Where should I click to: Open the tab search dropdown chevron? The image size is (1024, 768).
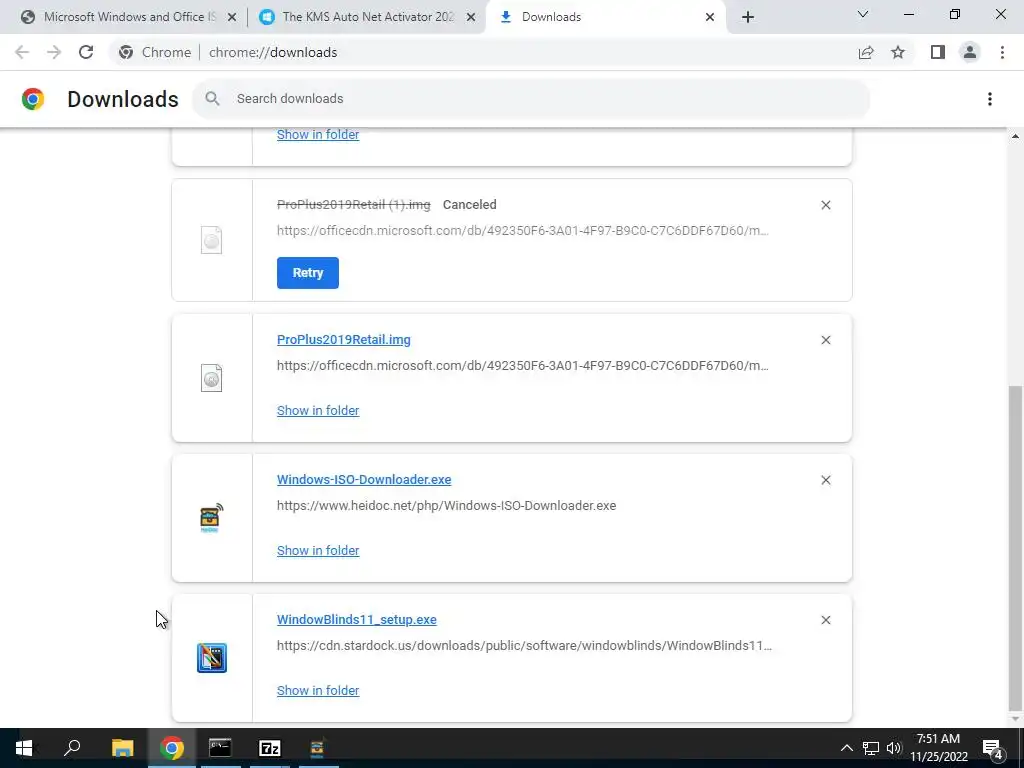pos(863,14)
